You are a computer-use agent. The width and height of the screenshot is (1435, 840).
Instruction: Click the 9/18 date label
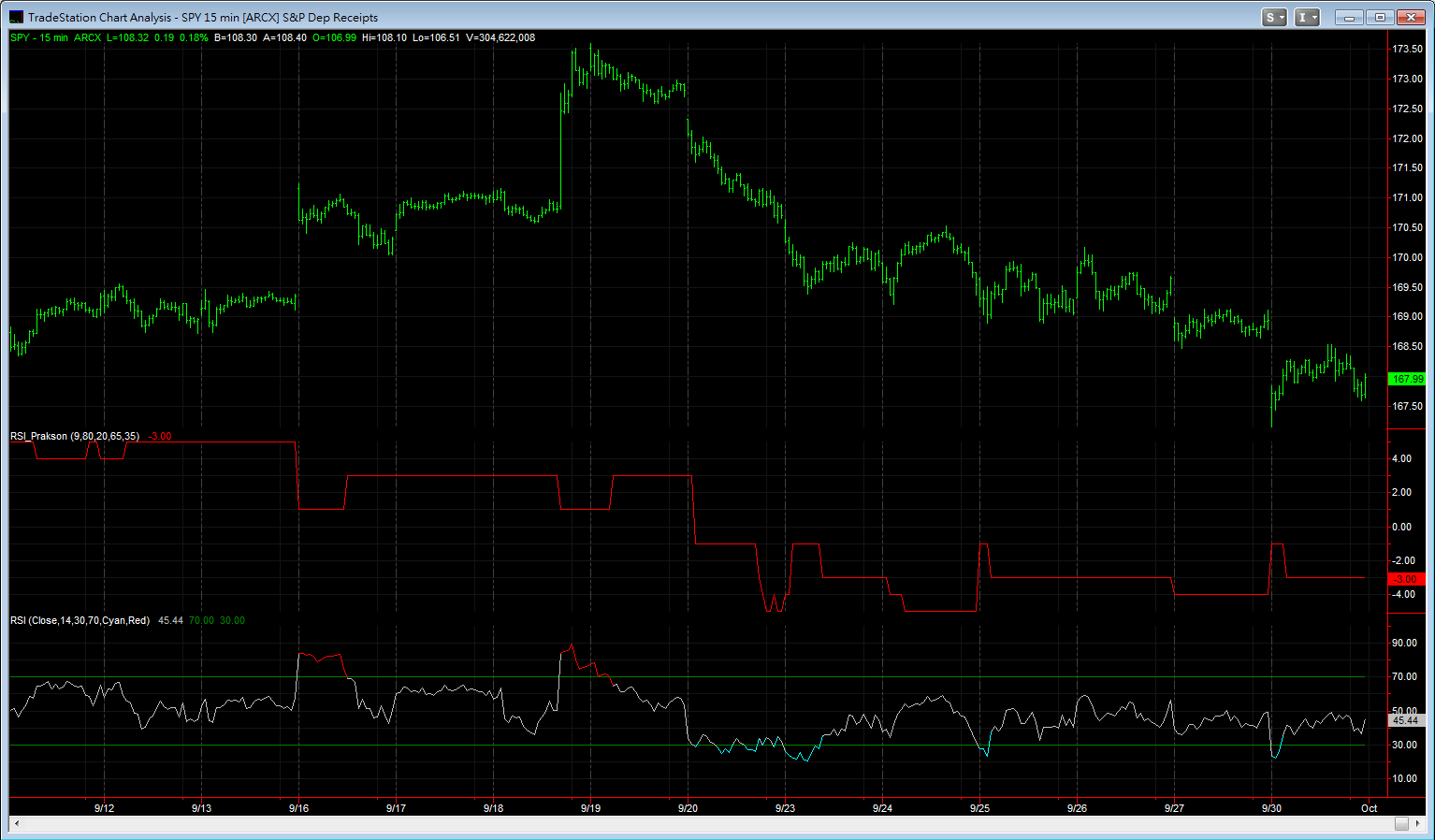[494, 809]
